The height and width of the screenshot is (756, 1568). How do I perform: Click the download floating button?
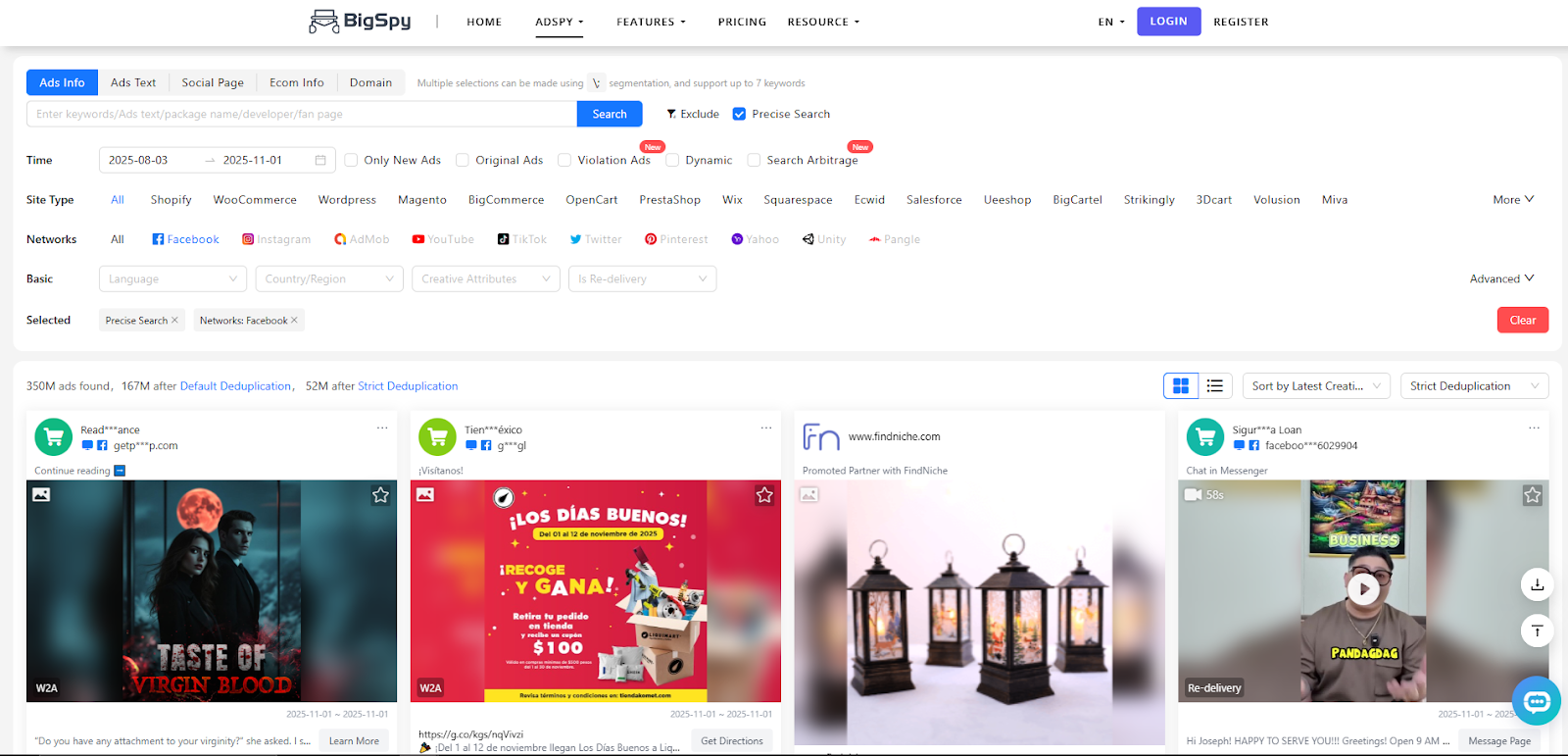[1537, 584]
